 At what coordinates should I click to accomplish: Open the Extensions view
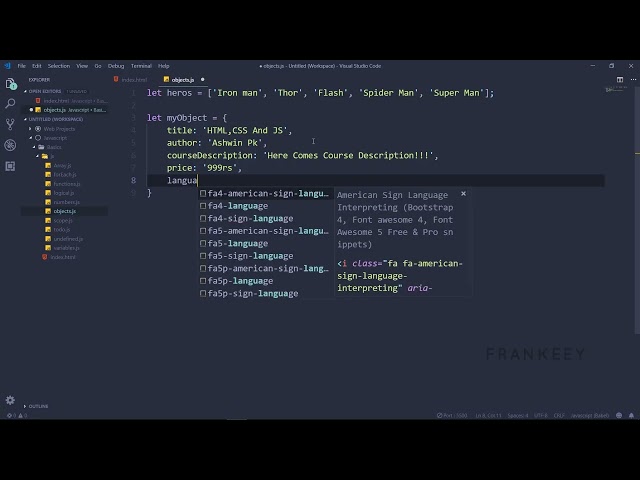(x=10, y=166)
